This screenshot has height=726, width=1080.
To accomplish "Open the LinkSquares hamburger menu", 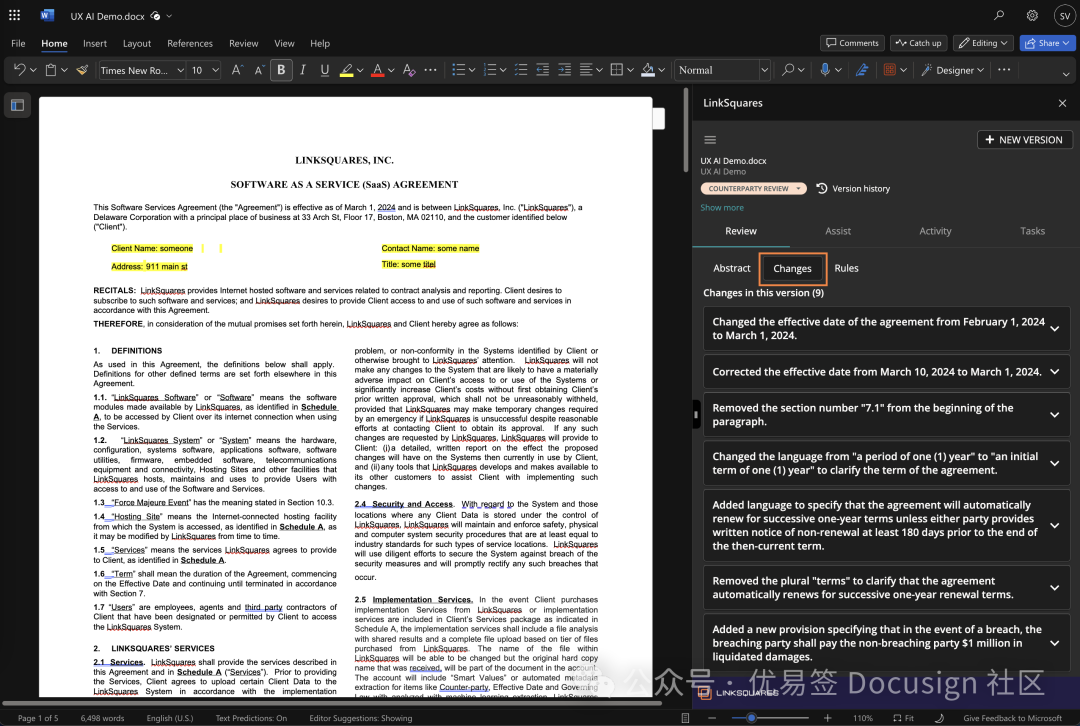I will click(x=710, y=140).
